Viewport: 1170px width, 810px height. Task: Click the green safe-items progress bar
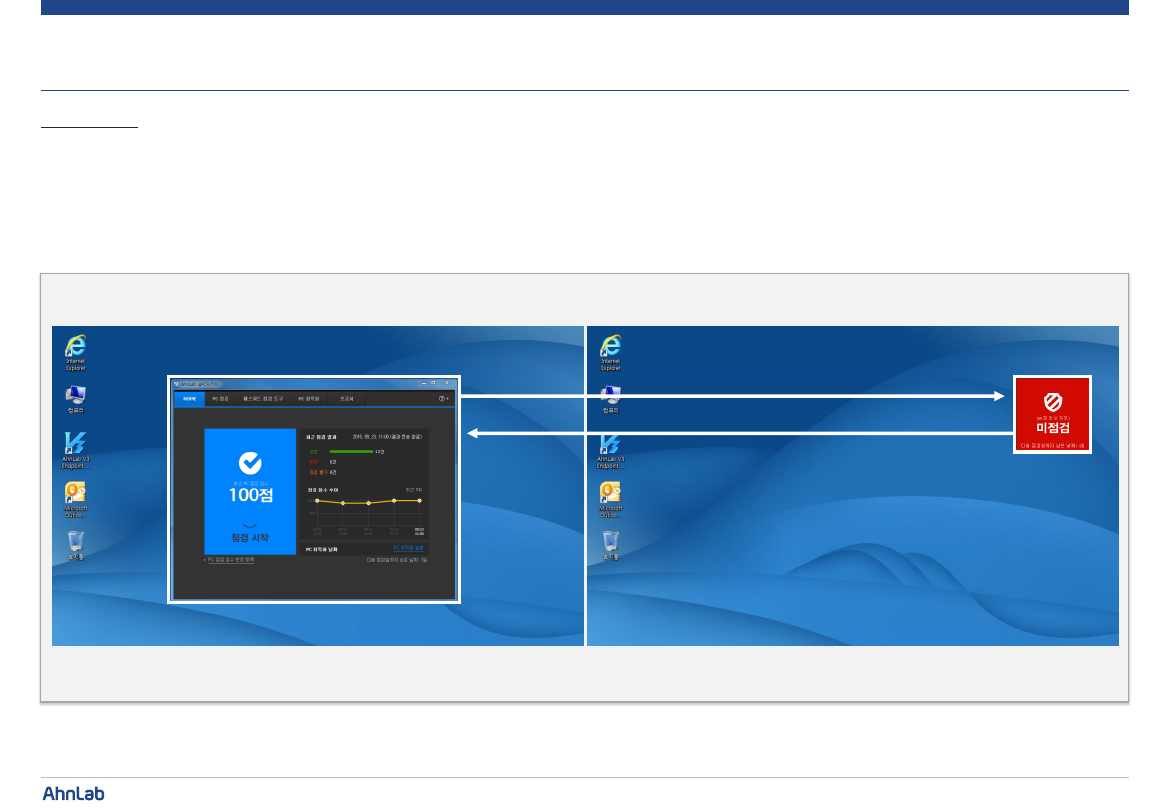coord(350,452)
